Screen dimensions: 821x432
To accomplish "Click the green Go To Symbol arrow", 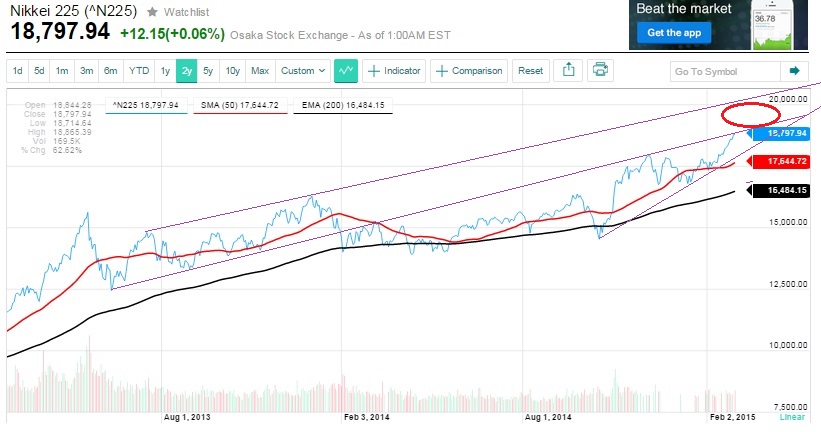I will point(795,71).
